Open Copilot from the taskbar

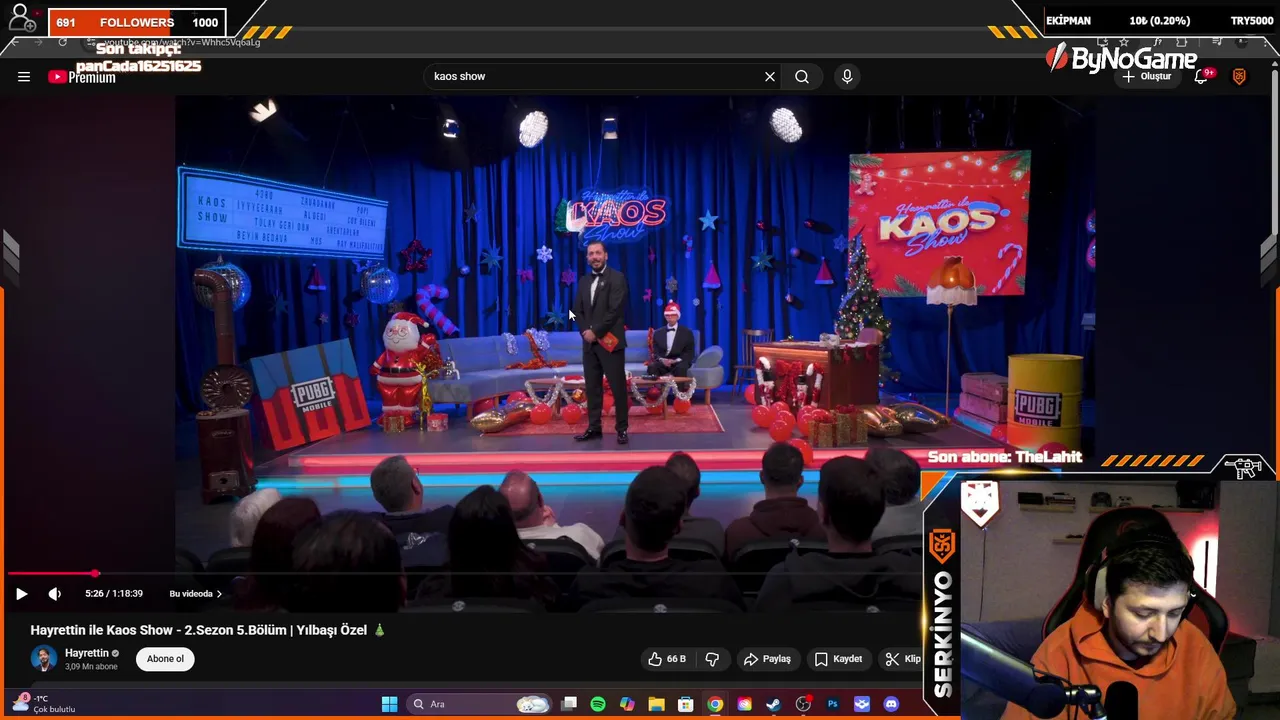(x=627, y=704)
